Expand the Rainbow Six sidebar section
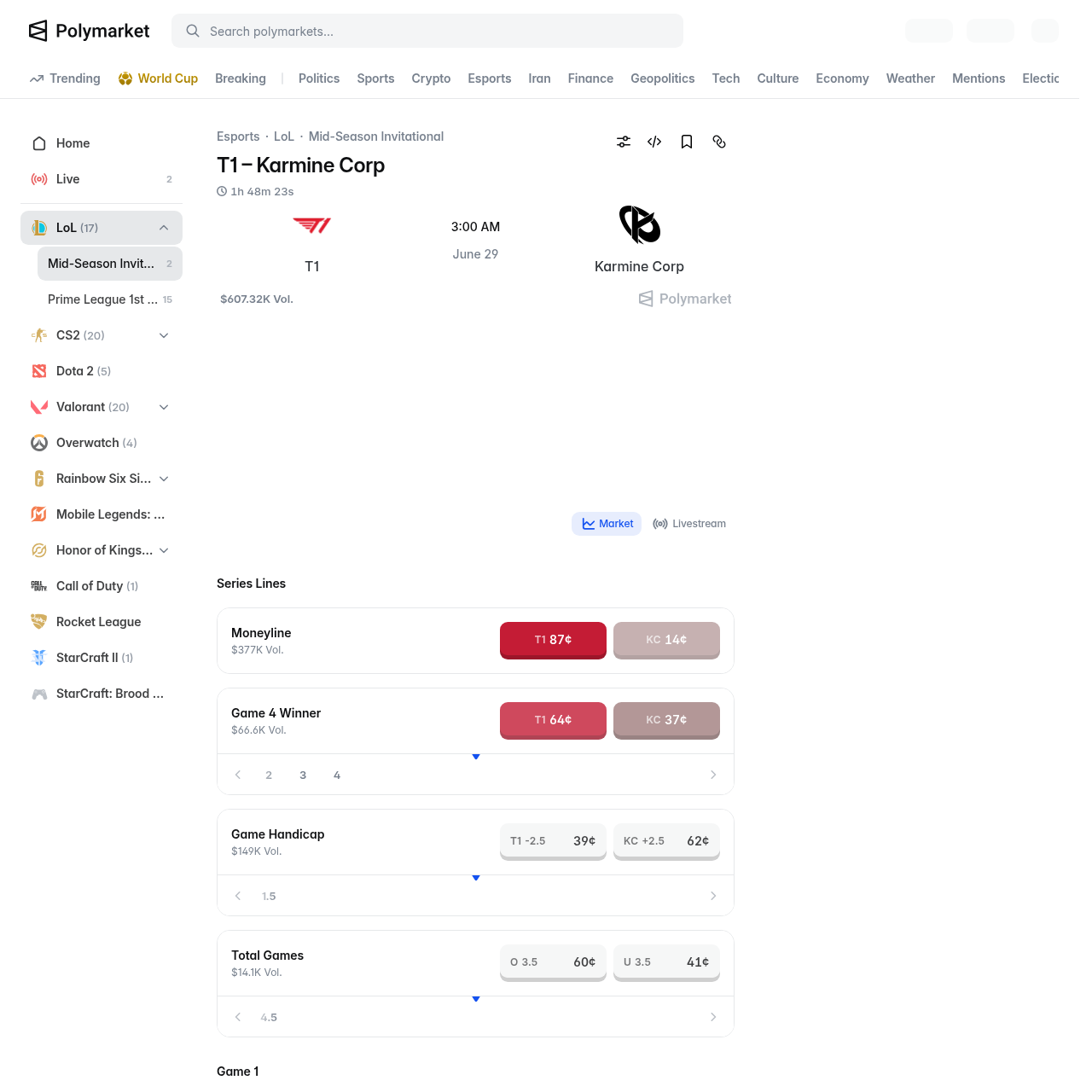This screenshot has width=1092, height=1092. click(x=164, y=479)
